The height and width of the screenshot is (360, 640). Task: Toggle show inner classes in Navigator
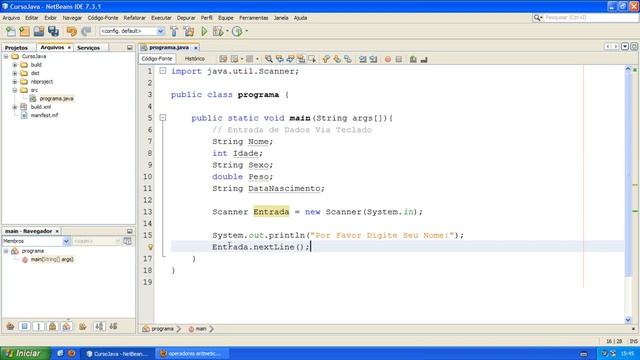(x=67, y=326)
